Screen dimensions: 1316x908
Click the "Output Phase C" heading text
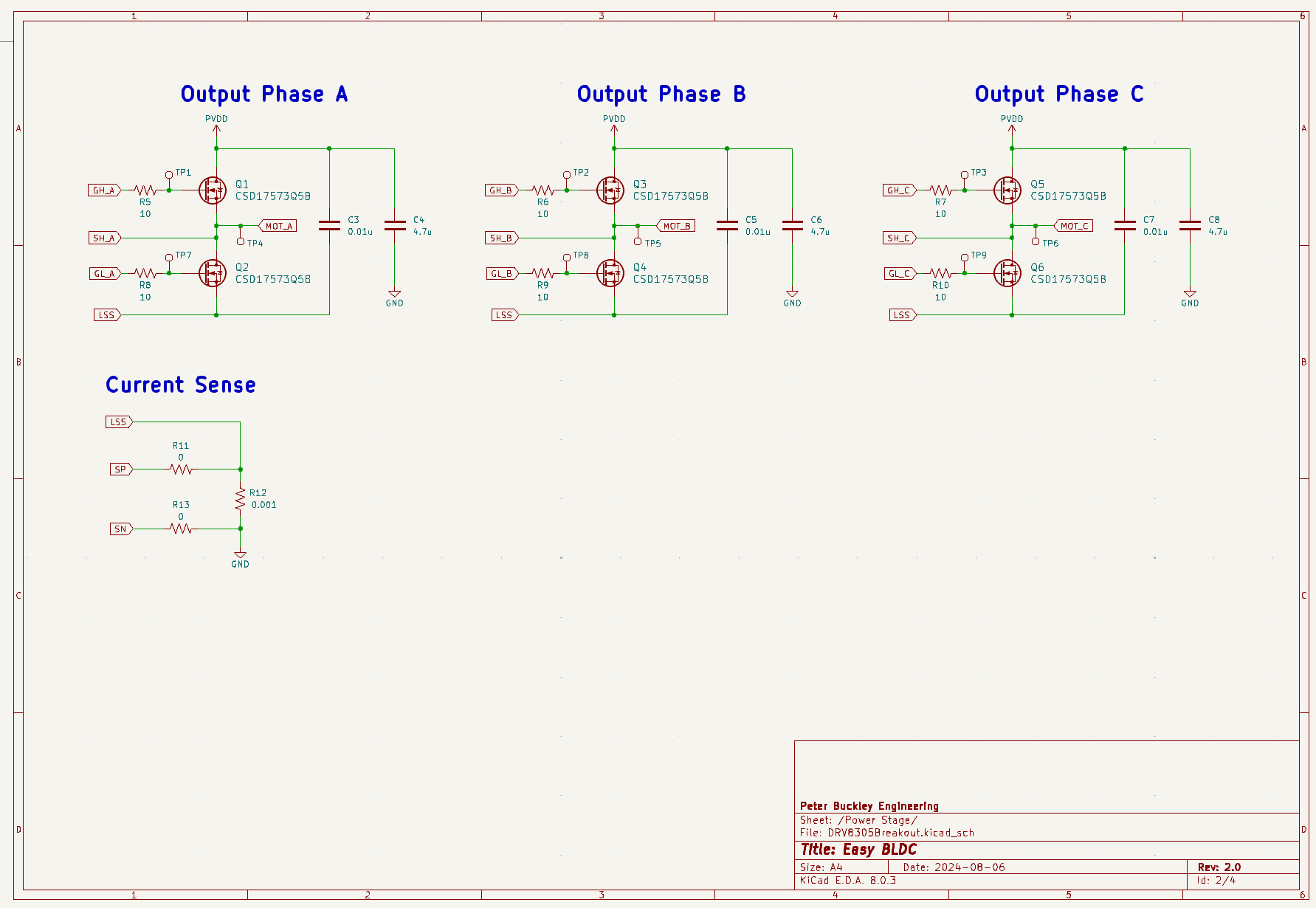pos(1059,94)
